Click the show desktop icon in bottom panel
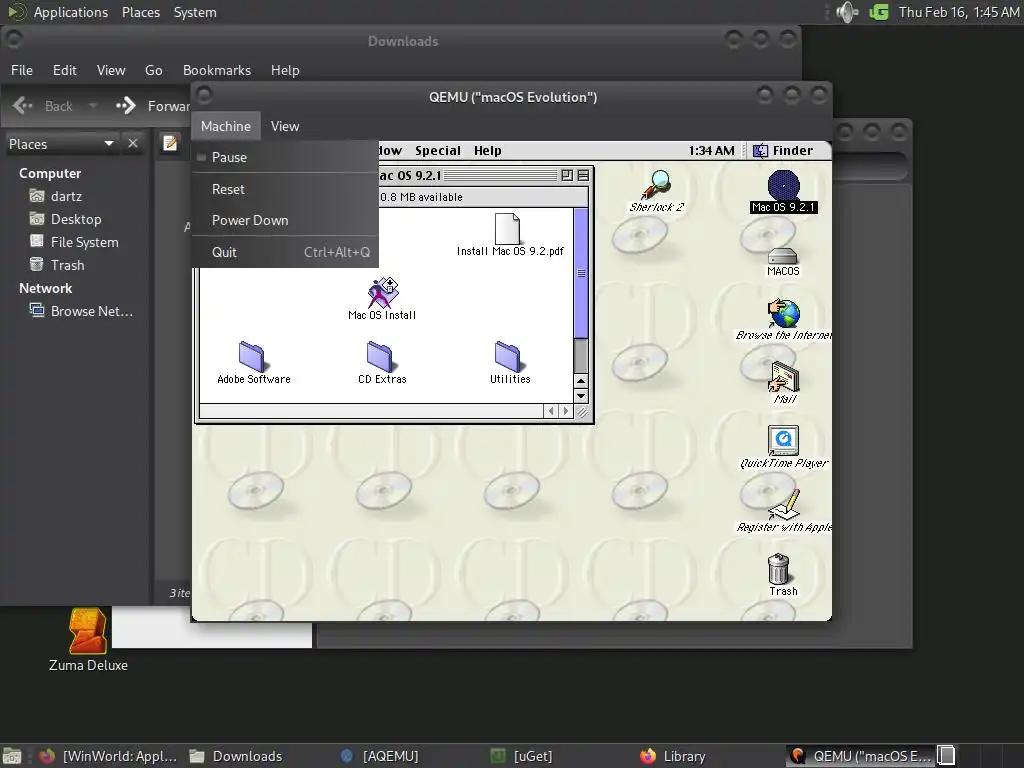 [x=12, y=756]
